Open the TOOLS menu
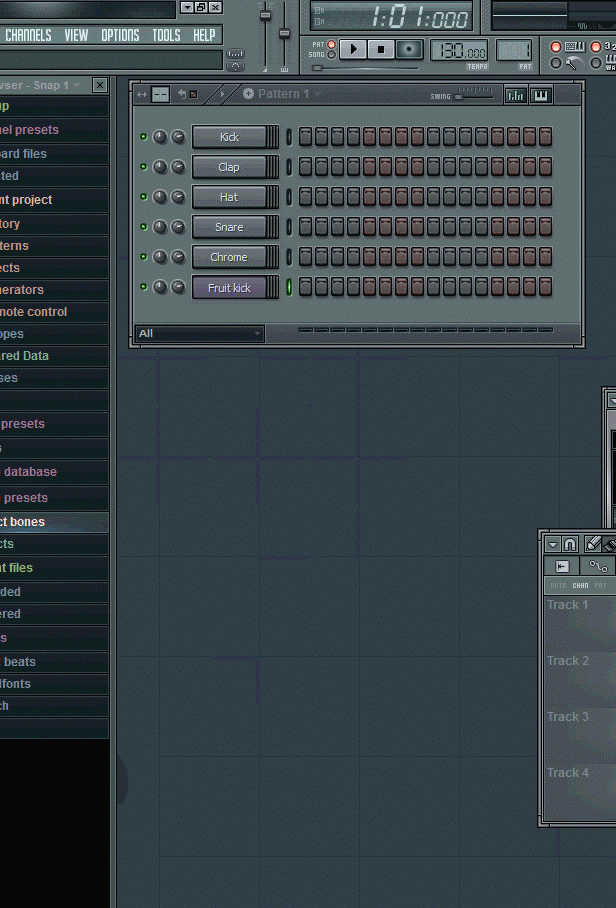This screenshot has height=908, width=616. 166,35
